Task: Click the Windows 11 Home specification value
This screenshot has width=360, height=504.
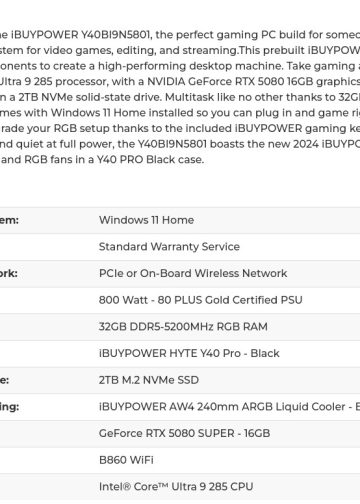Action: coord(146,220)
